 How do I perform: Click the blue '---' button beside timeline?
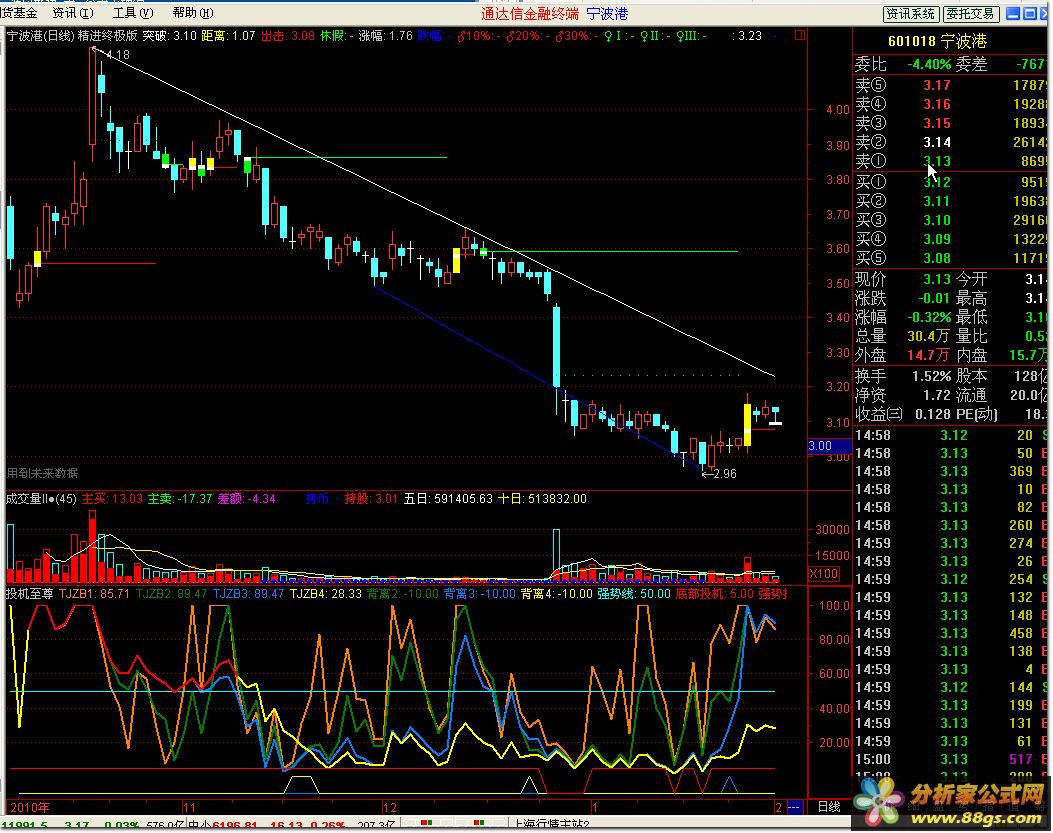794,807
